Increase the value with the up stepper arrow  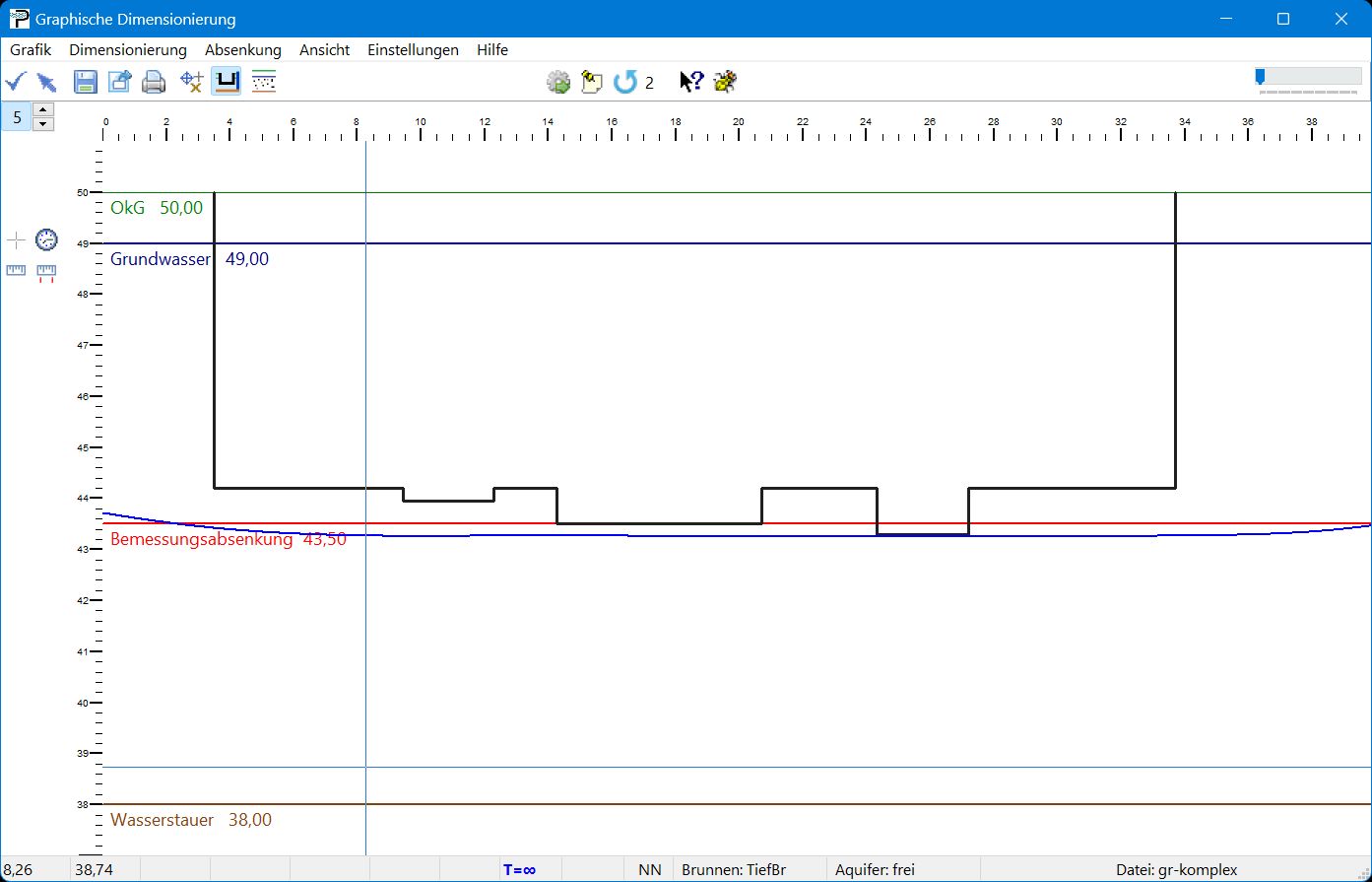pyautogui.click(x=43, y=109)
